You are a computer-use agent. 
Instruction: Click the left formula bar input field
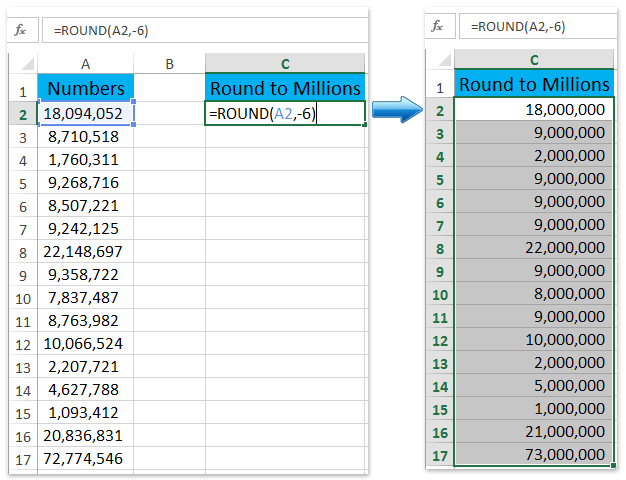[x=200, y=30]
